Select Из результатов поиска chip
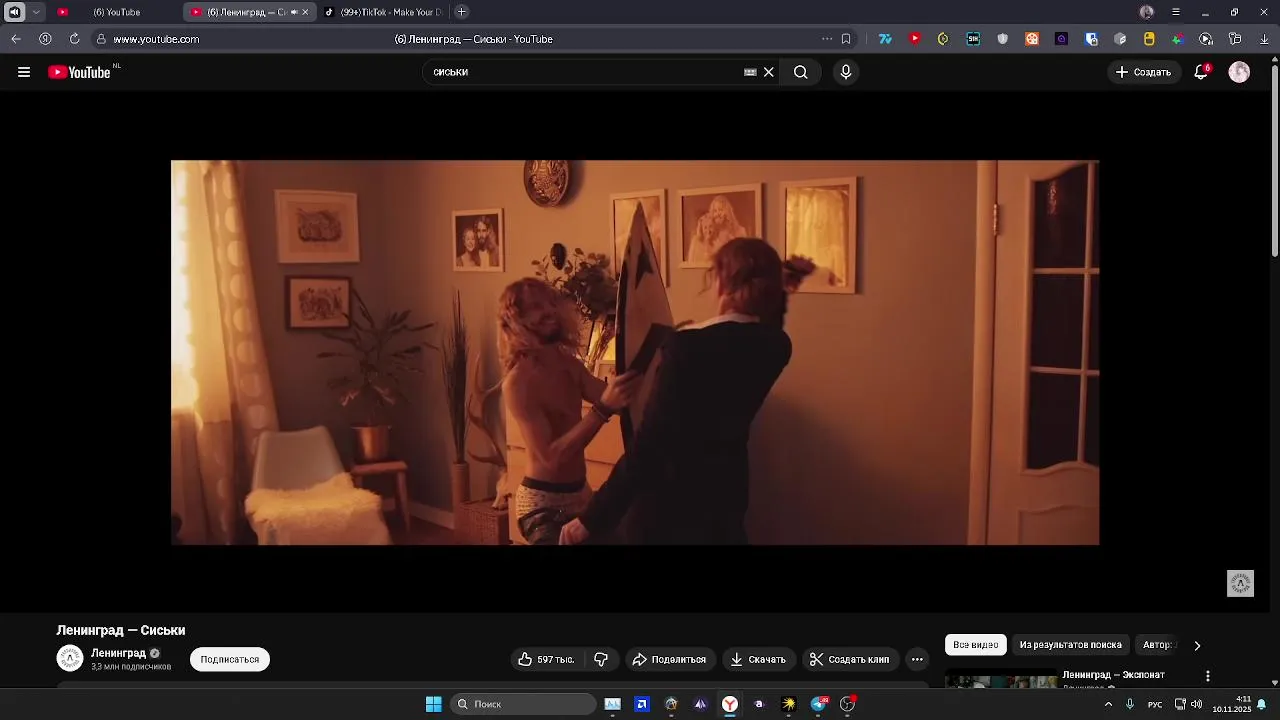The width and height of the screenshot is (1280, 720). pyautogui.click(x=1070, y=645)
